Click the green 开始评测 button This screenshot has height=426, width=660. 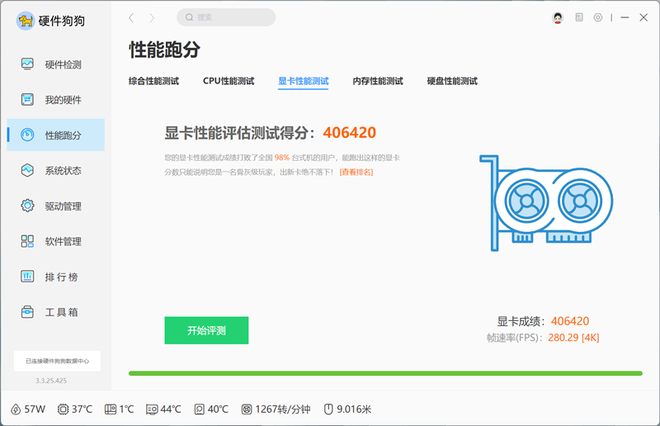(206, 330)
